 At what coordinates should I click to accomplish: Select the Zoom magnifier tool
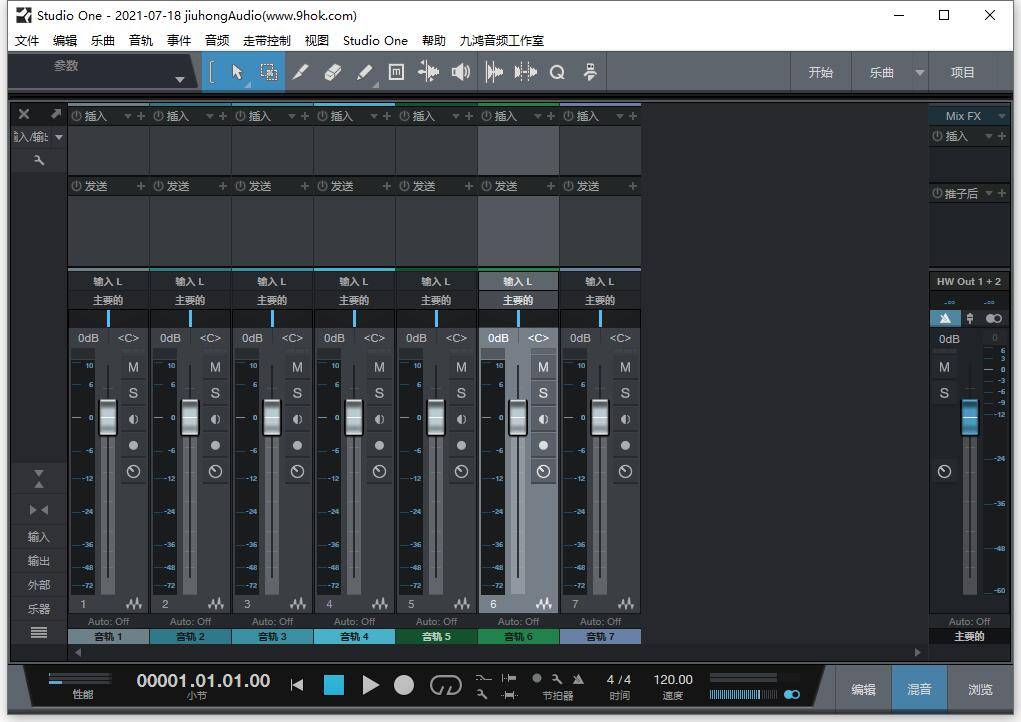(x=557, y=71)
